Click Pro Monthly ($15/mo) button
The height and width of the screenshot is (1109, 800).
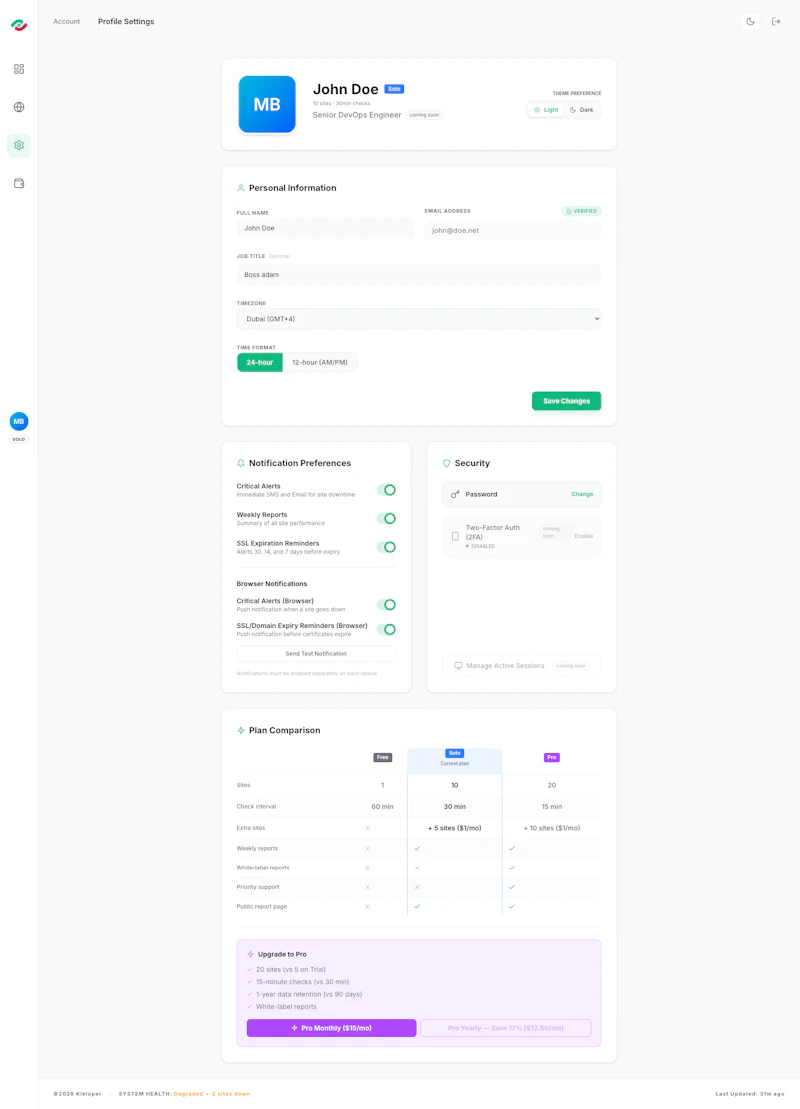pyautogui.click(x=331, y=1028)
